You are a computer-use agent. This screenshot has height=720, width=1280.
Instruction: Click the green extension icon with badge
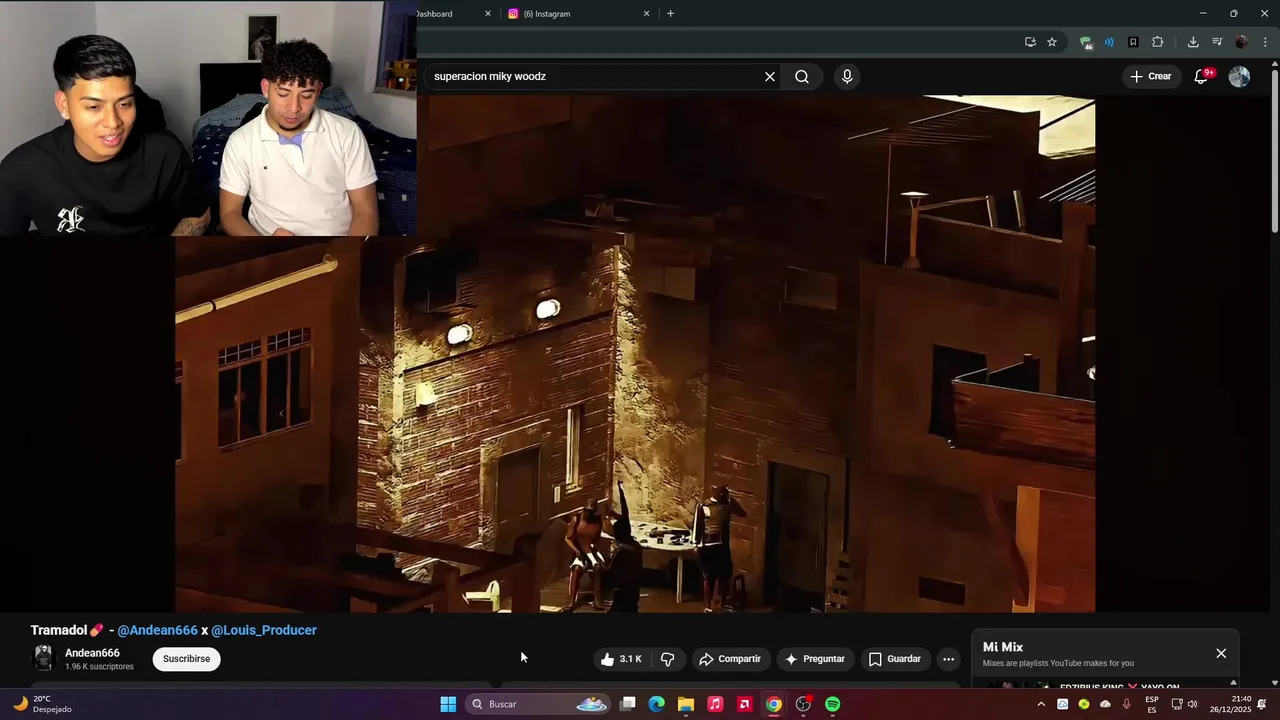click(1086, 42)
